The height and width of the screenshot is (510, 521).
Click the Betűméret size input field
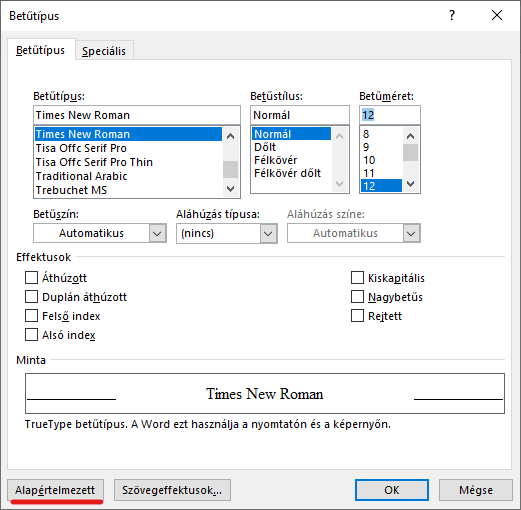point(390,115)
